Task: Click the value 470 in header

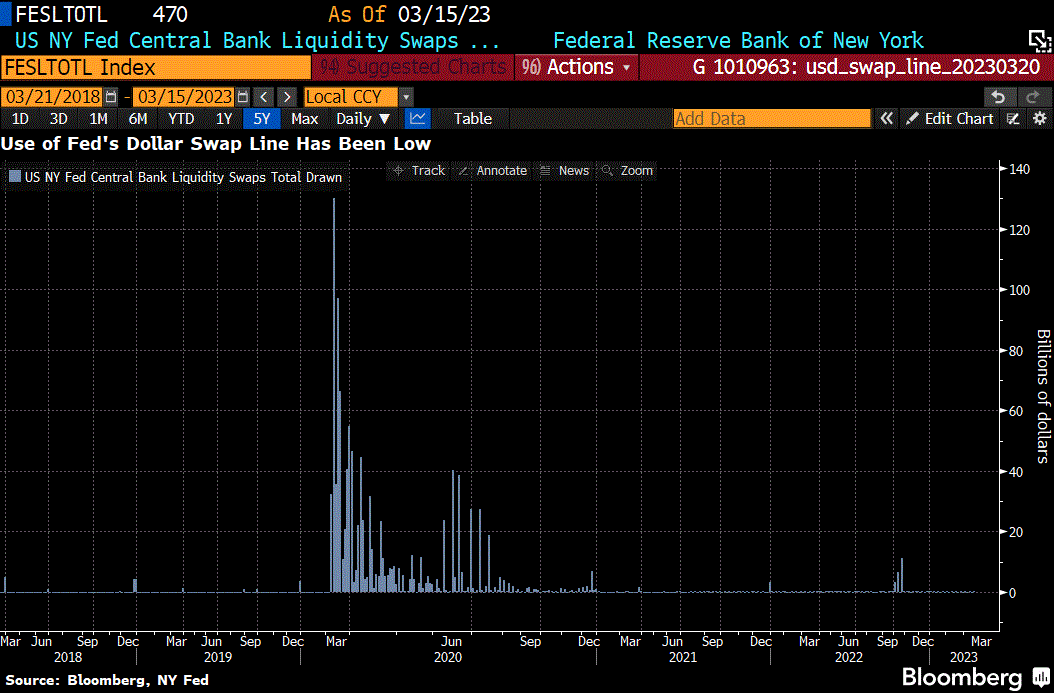Action: 170,14
